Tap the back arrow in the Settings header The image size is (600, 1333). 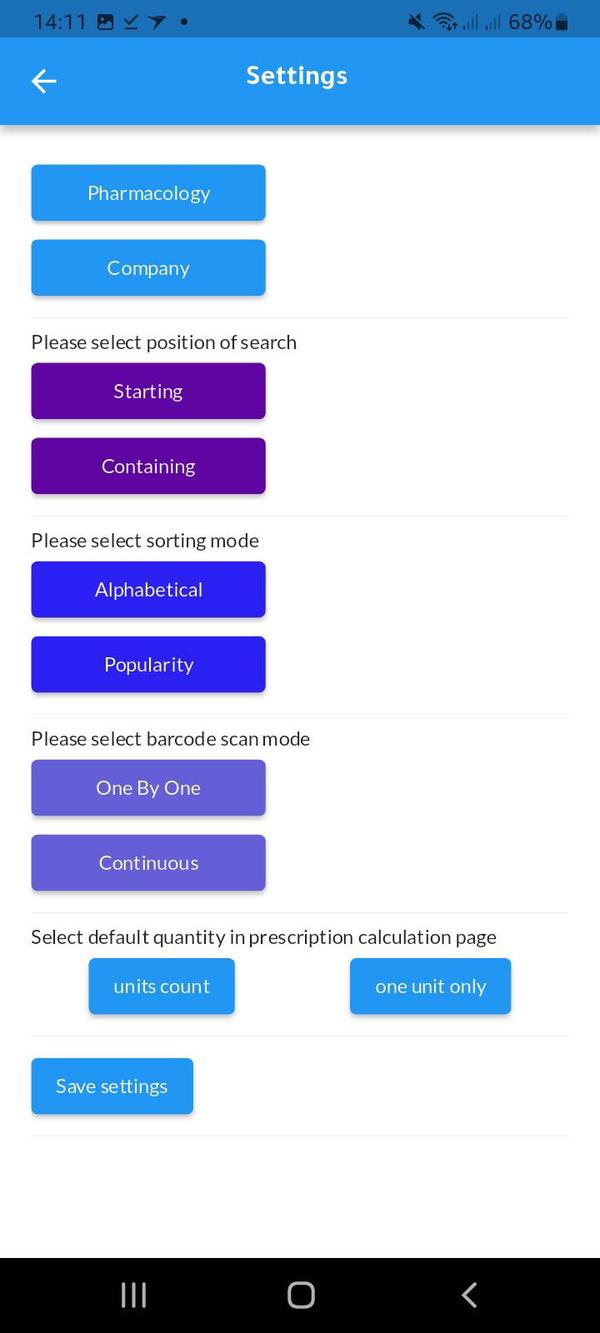pos(43,81)
